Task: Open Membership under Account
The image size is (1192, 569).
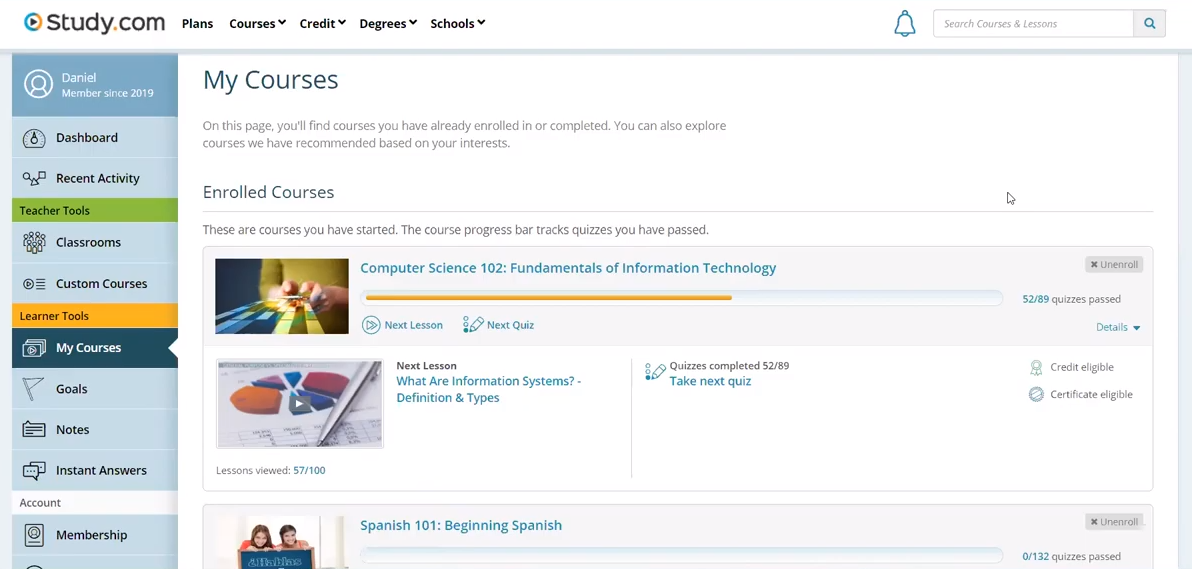Action: [95, 535]
